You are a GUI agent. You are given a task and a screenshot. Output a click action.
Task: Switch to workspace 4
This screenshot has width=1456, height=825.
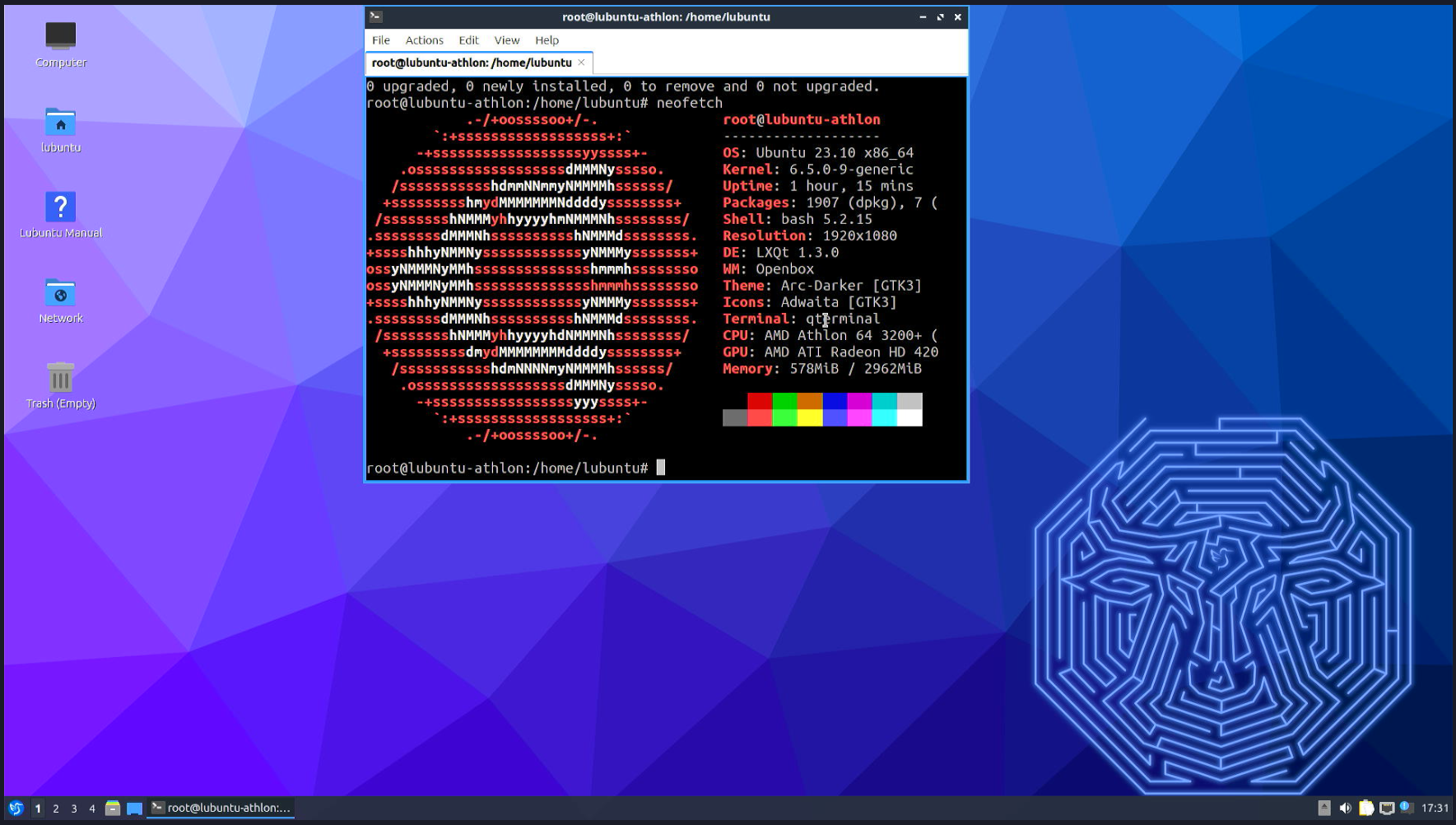click(x=92, y=808)
